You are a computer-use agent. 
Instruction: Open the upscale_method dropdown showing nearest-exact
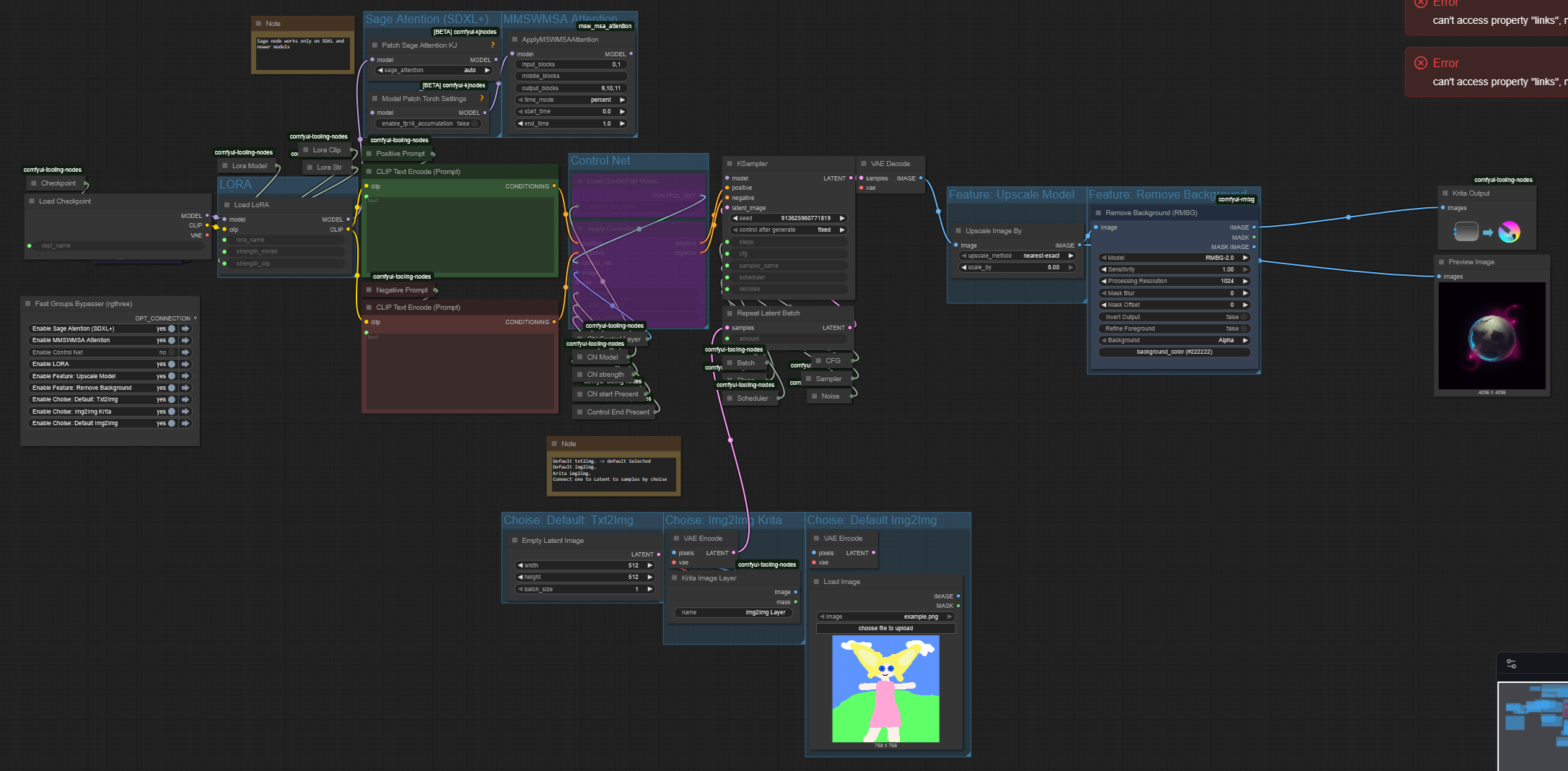click(1017, 256)
